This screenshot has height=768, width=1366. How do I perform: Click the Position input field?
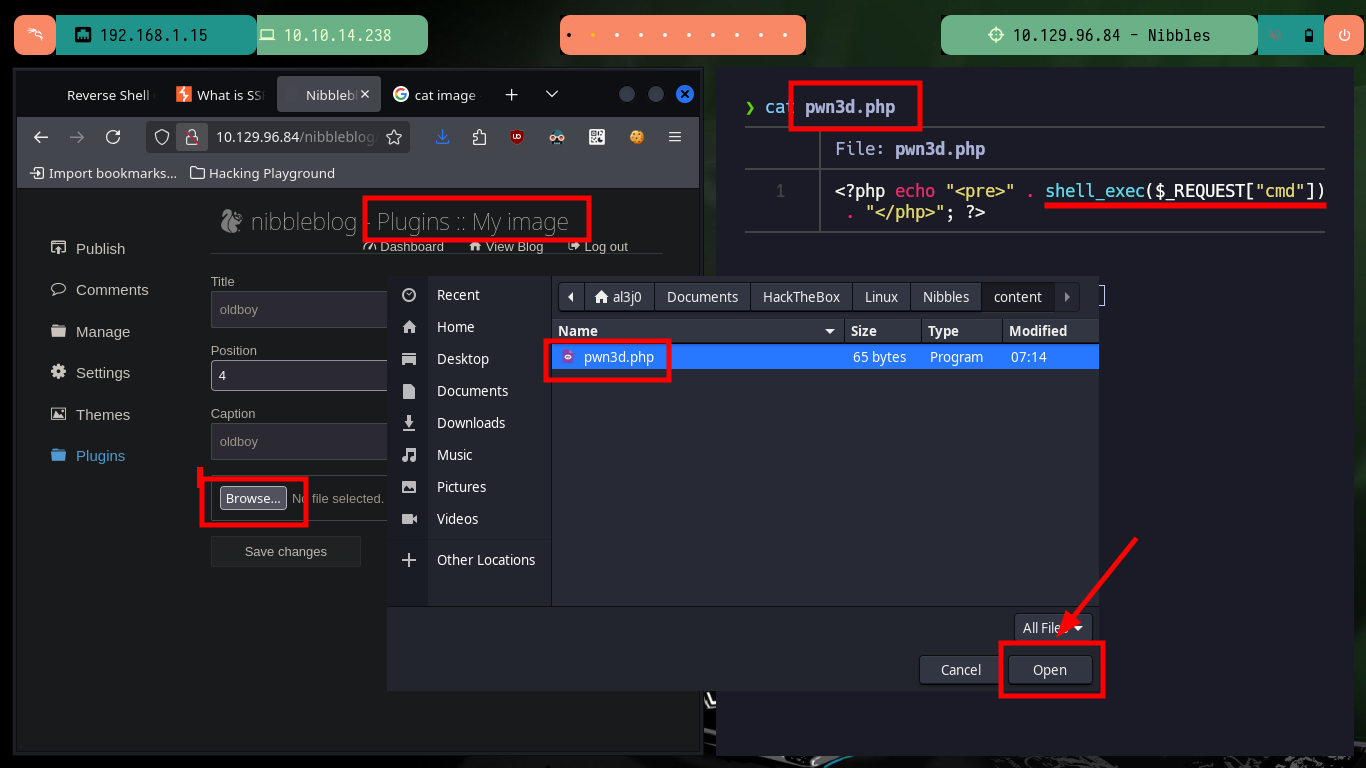click(299, 375)
